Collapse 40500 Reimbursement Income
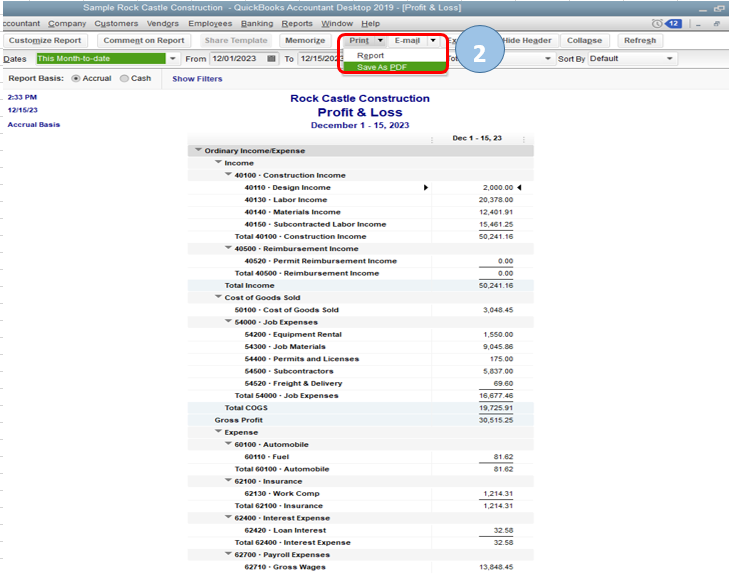The height and width of the screenshot is (574, 729). click(228, 248)
